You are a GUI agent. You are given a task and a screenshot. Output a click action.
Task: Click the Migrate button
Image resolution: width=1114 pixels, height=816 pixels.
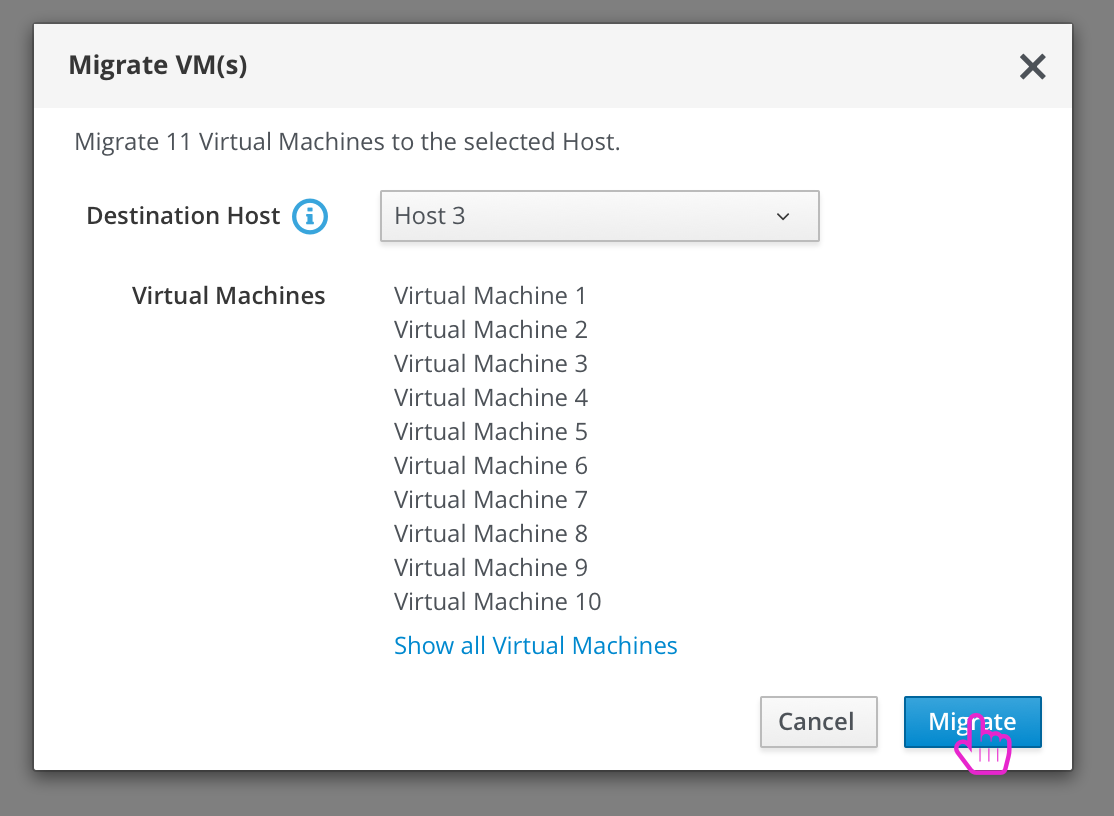(x=973, y=722)
